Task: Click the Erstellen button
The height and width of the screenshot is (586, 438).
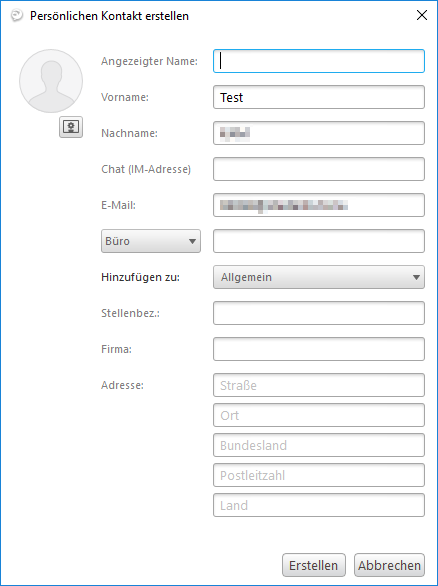Action: 314,565
